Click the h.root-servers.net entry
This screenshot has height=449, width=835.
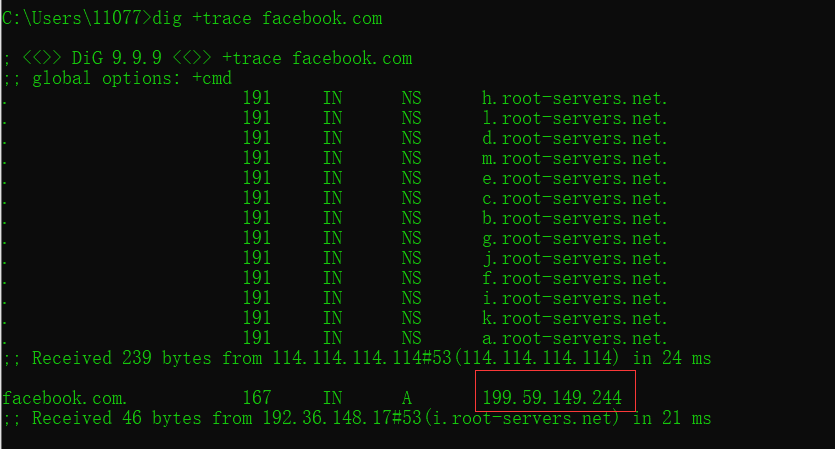pos(574,98)
